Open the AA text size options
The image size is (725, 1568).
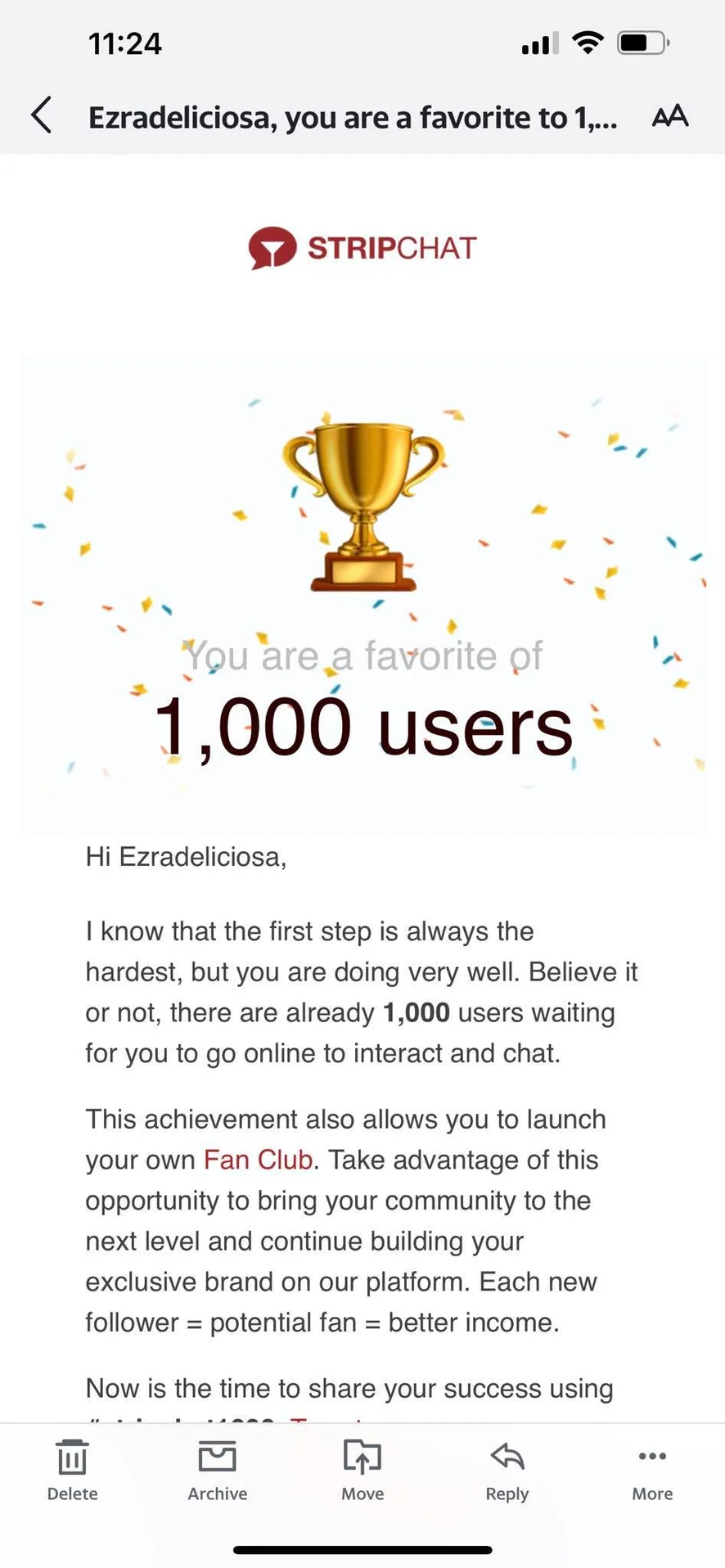pyautogui.click(x=669, y=116)
